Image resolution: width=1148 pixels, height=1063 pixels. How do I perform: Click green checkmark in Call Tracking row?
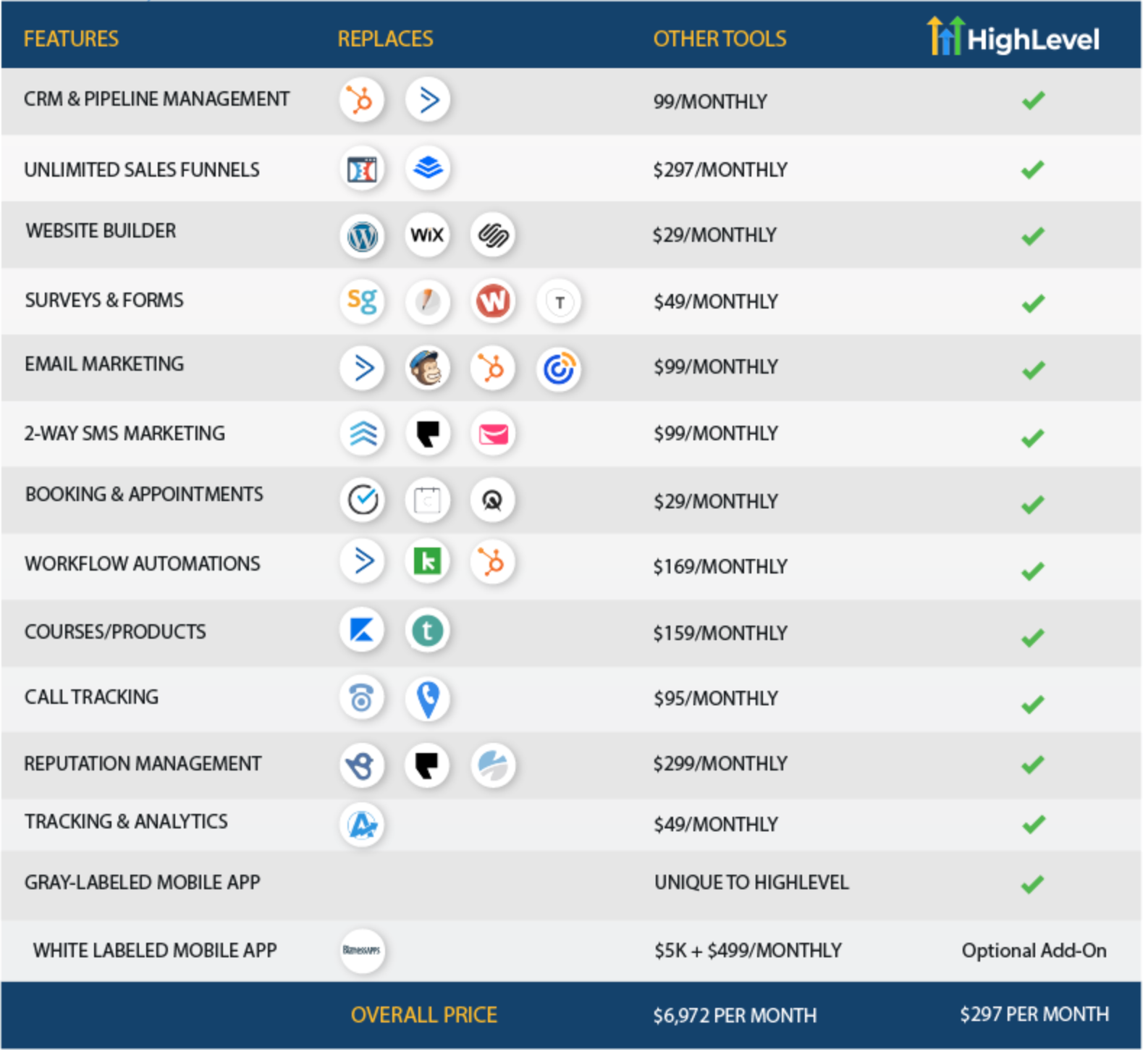coord(1033,704)
